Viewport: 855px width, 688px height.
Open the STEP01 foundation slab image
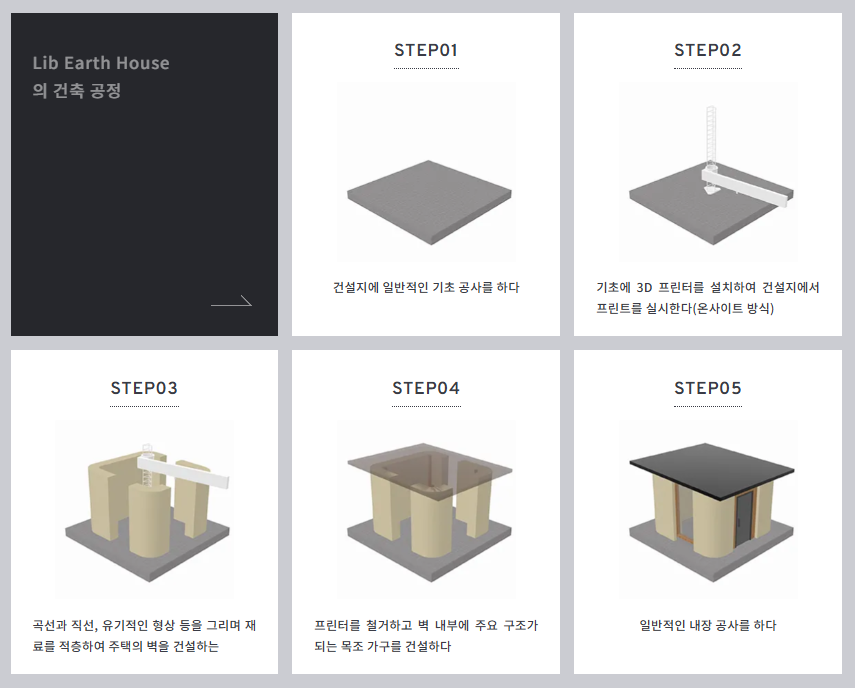pos(426,172)
